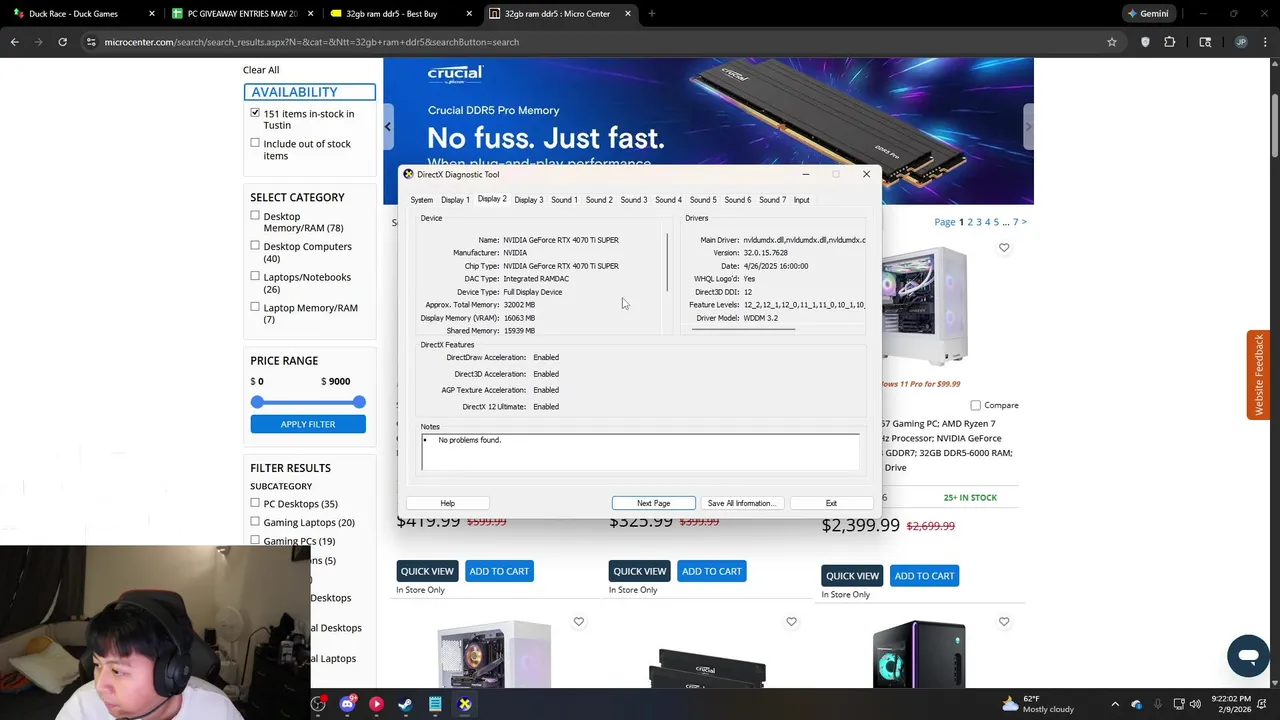The image size is (1280, 720).
Task: Check Laptops/Notebooks (26) category
Action: [255, 276]
